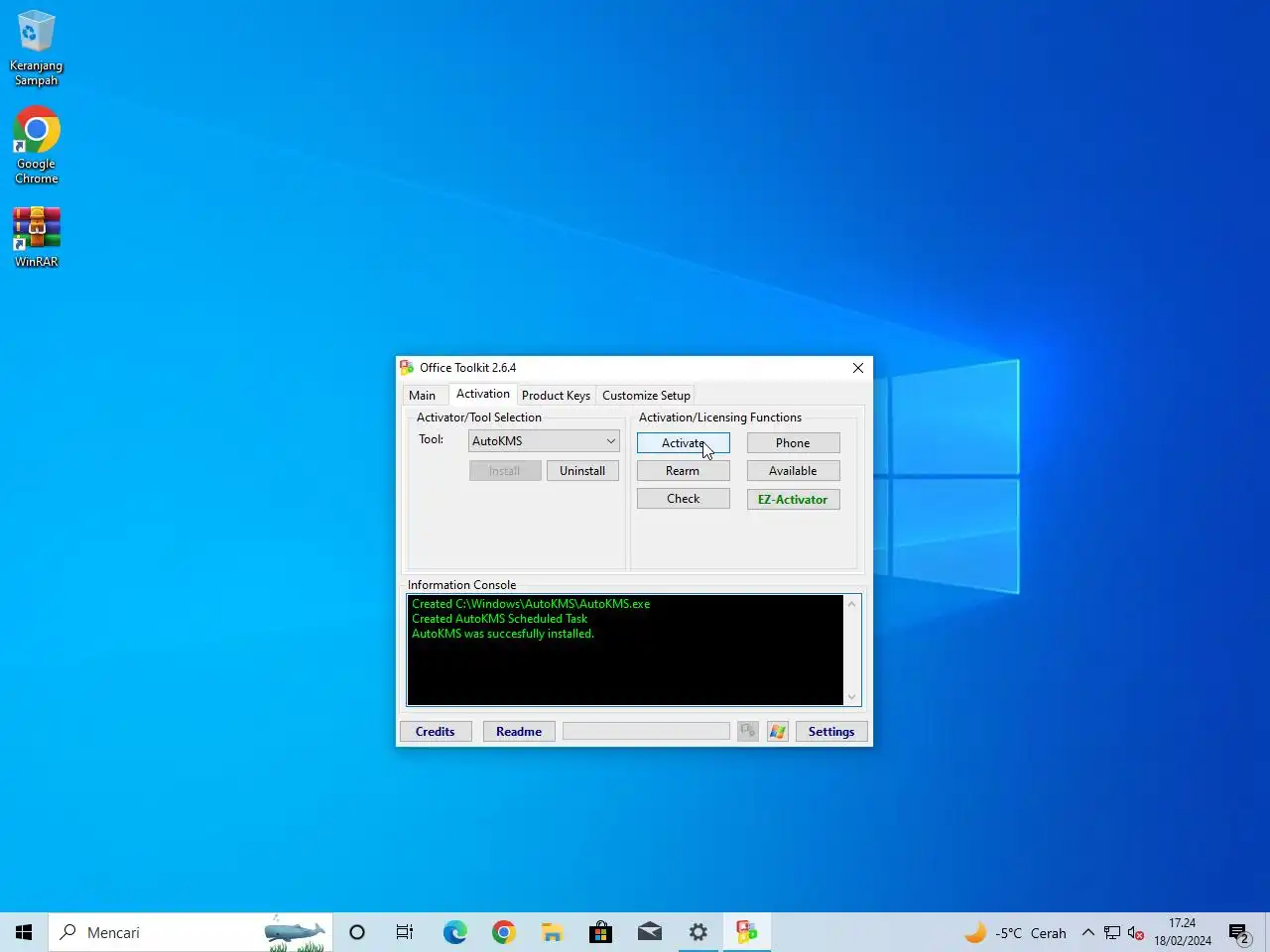Go to Customize Setup tab

pos(646,396)
